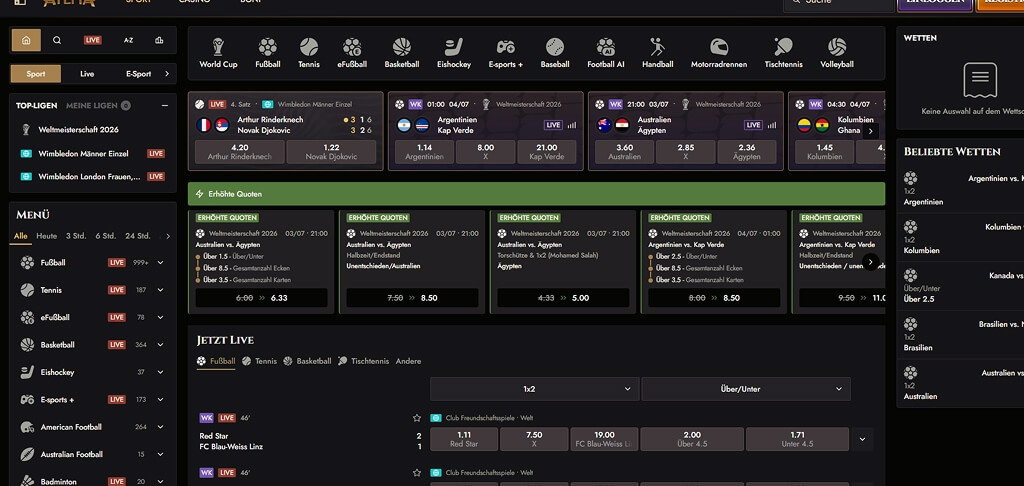Select Tischtennis tab under Jetzt Live
The height and width of the screenshot is (486, 1024).
click(363, 361)
